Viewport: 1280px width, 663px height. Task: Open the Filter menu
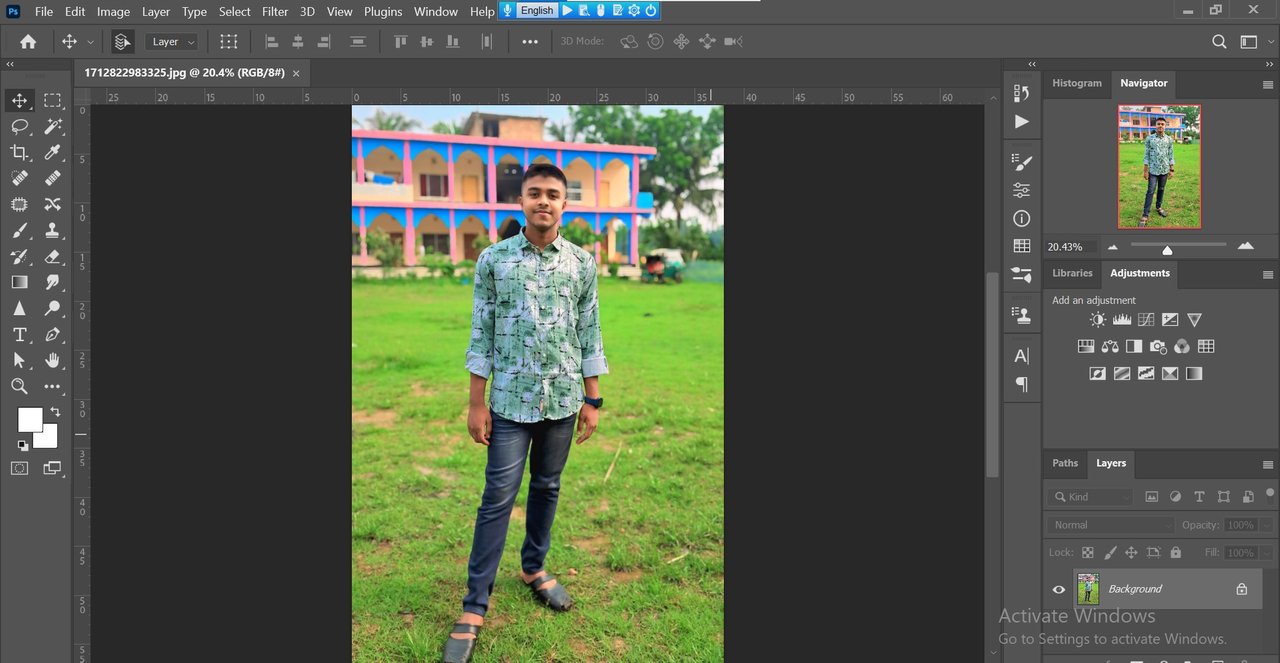tap(275, 11)
